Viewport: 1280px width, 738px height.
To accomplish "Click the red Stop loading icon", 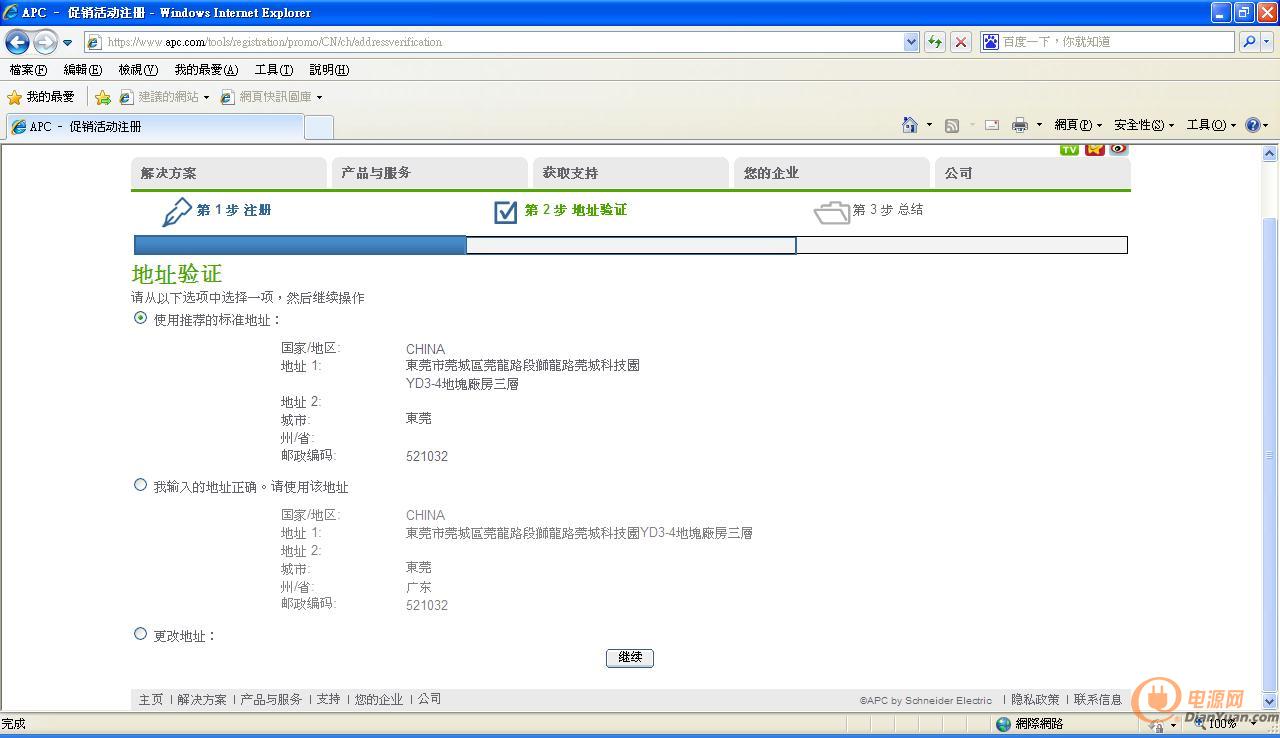I will (x=961, y=42).
